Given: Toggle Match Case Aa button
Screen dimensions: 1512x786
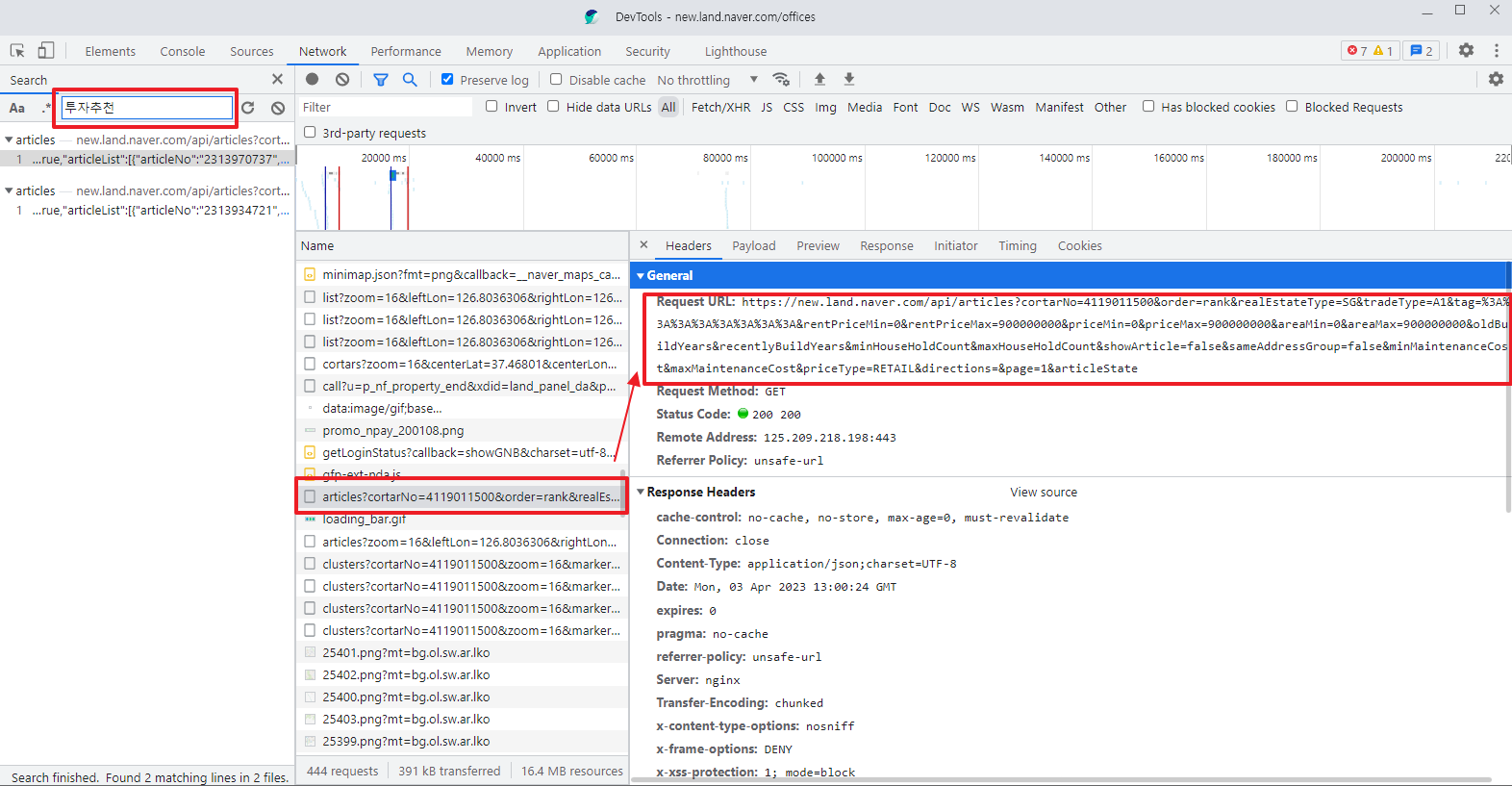Looking at the screenshot, I should (x=17, y=108).
